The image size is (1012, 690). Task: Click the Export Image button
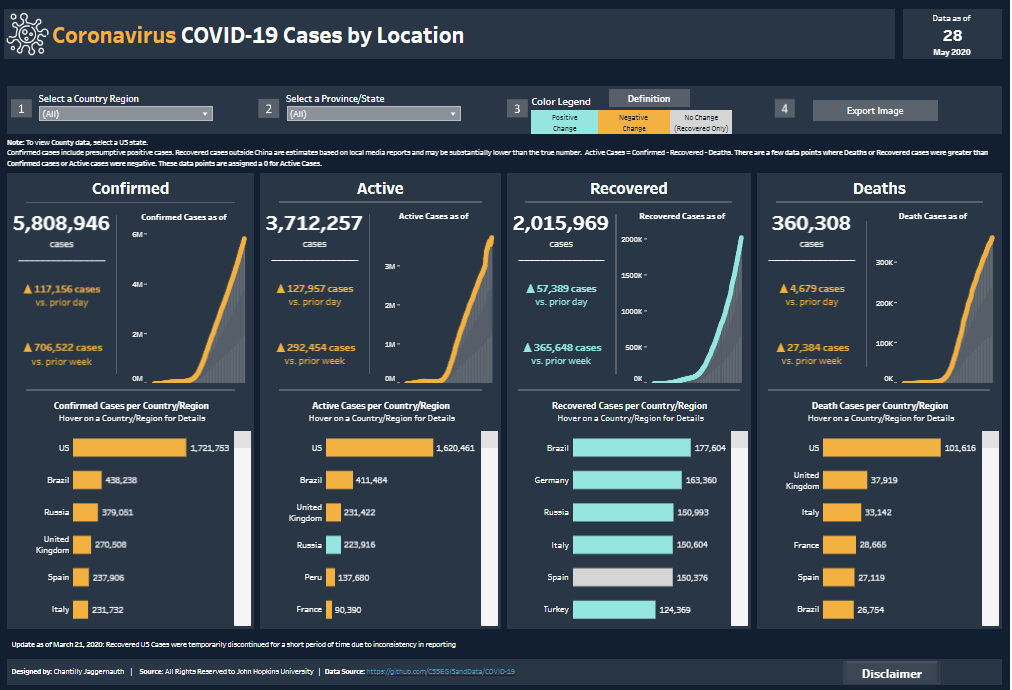pyautogui.click(x=874, y=110)
